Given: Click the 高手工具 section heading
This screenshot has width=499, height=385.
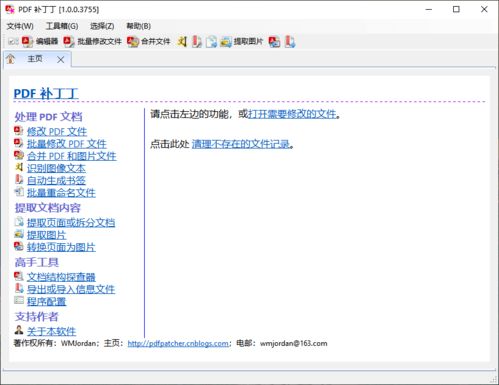Looking at the screenshot, I should click(37, 262).
